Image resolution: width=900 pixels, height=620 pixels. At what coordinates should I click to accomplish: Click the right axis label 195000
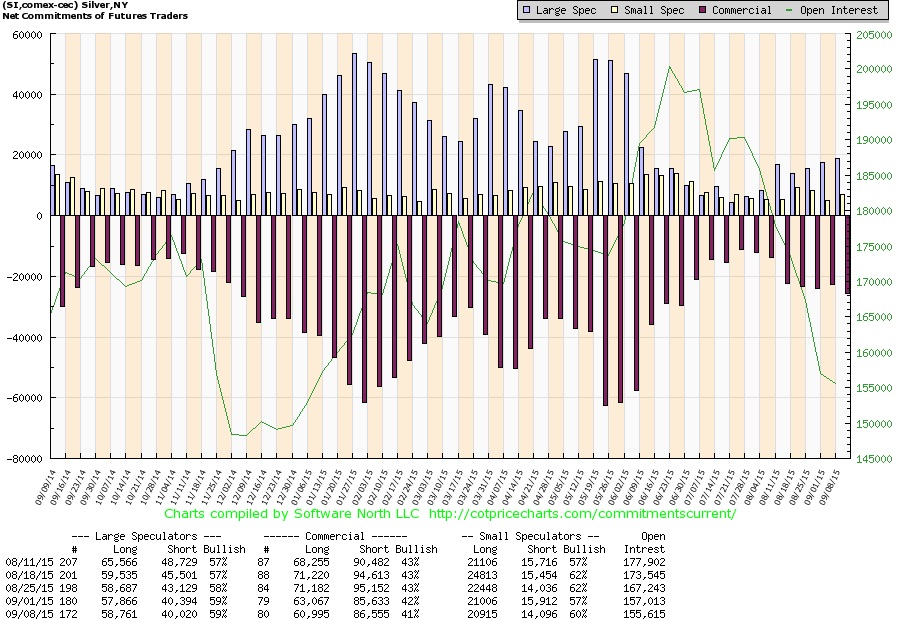(x=874, y=106)
